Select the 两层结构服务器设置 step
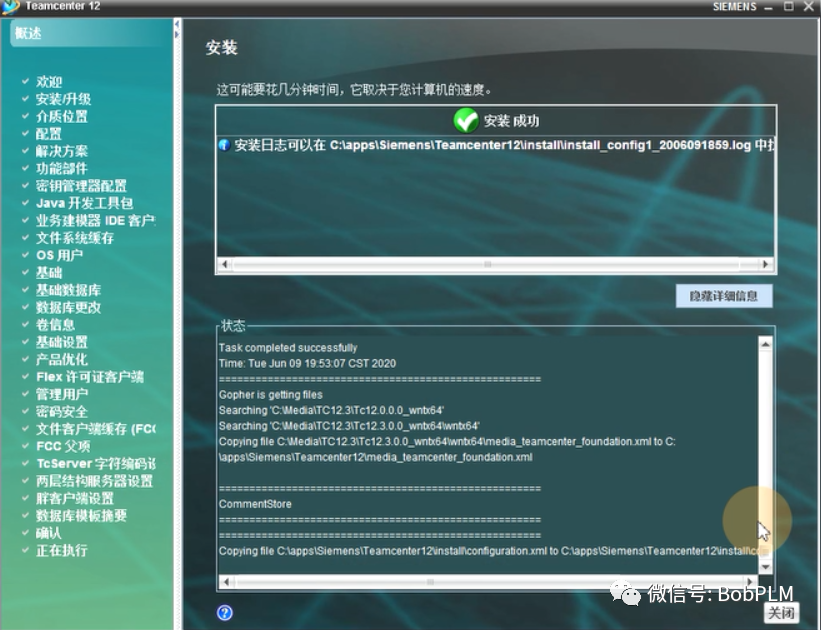Viewport: 821px width, 630px height. [x=94, y=481]
